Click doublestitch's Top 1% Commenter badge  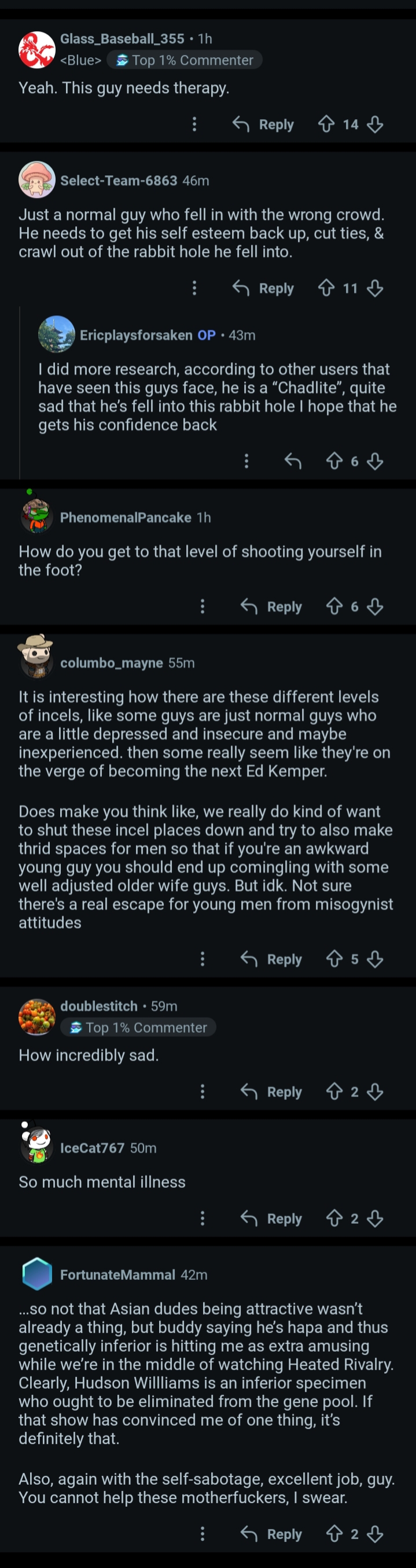tap(139, 1028)
